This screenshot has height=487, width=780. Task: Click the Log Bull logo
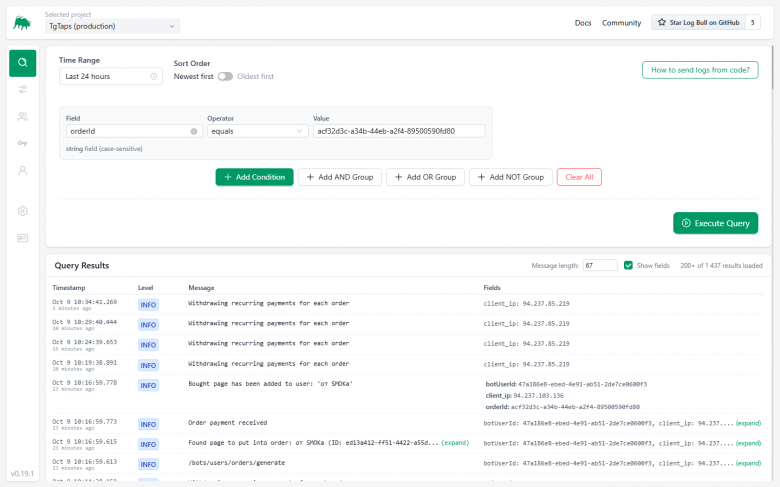coord(22,23)
